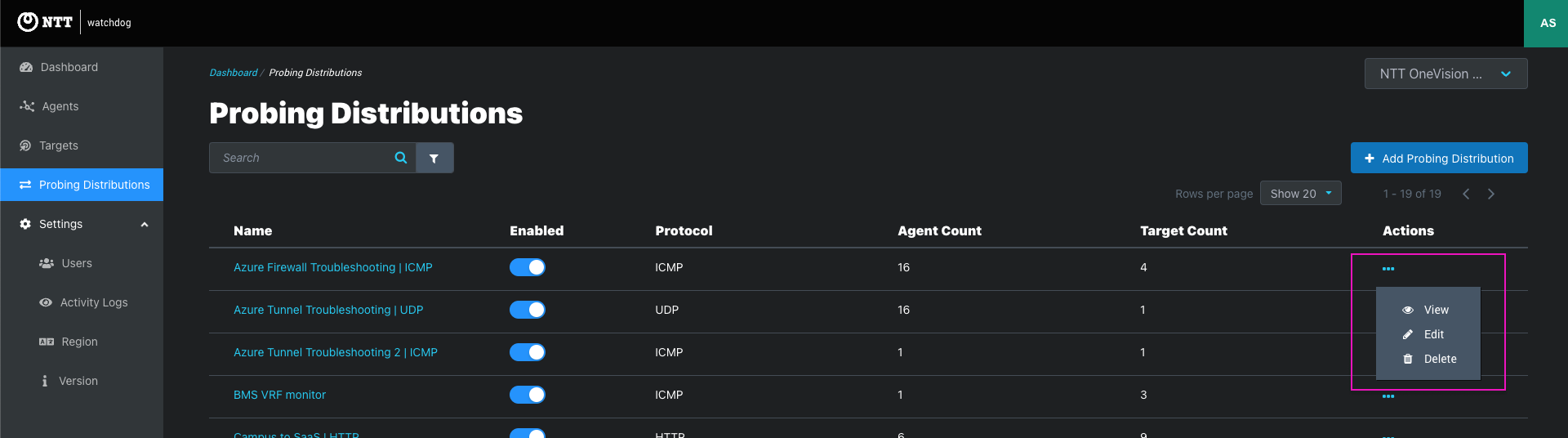Toggle Azure Tunnel Troubleshooting UDP enabled switch
Viewport: 1568px width, 438px height.
[528, 310]
